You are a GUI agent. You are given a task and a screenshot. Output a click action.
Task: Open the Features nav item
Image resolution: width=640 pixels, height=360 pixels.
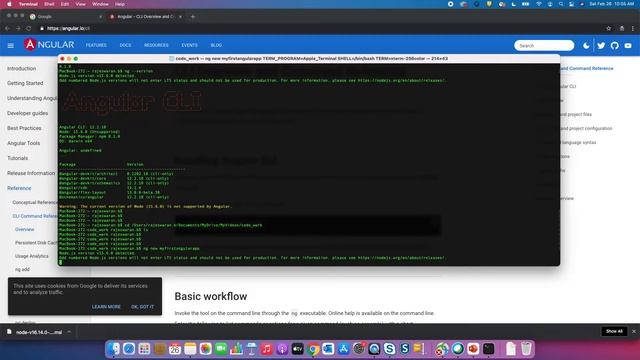pos(96,45)
